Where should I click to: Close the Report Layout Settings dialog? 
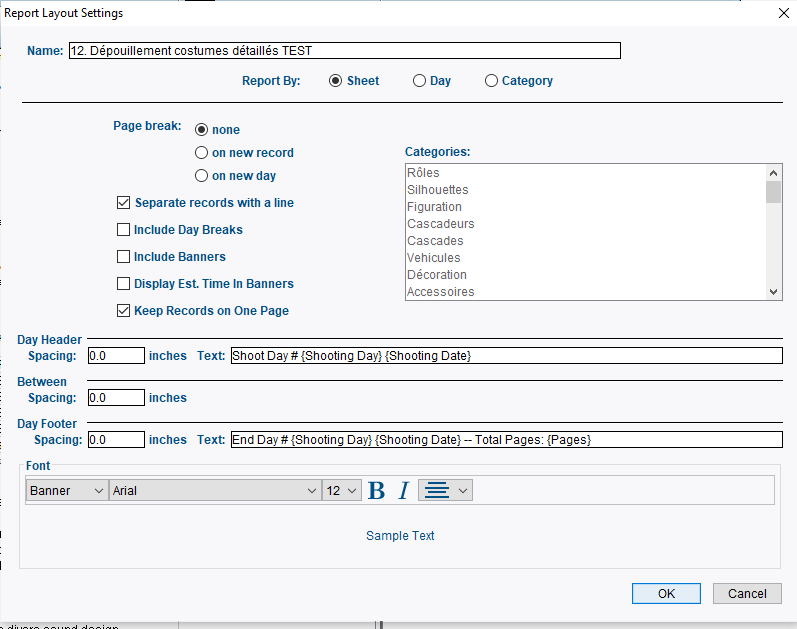[x=781, y=12]
